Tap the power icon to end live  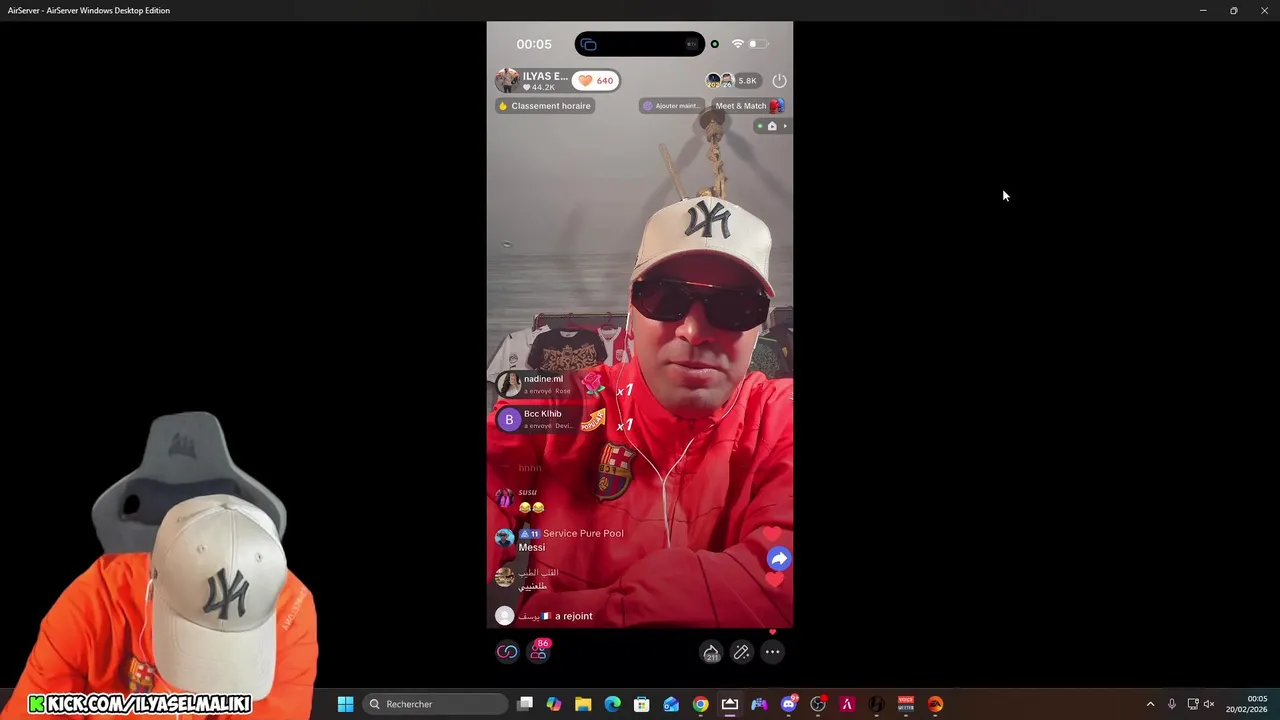click(x=779, y=80)
